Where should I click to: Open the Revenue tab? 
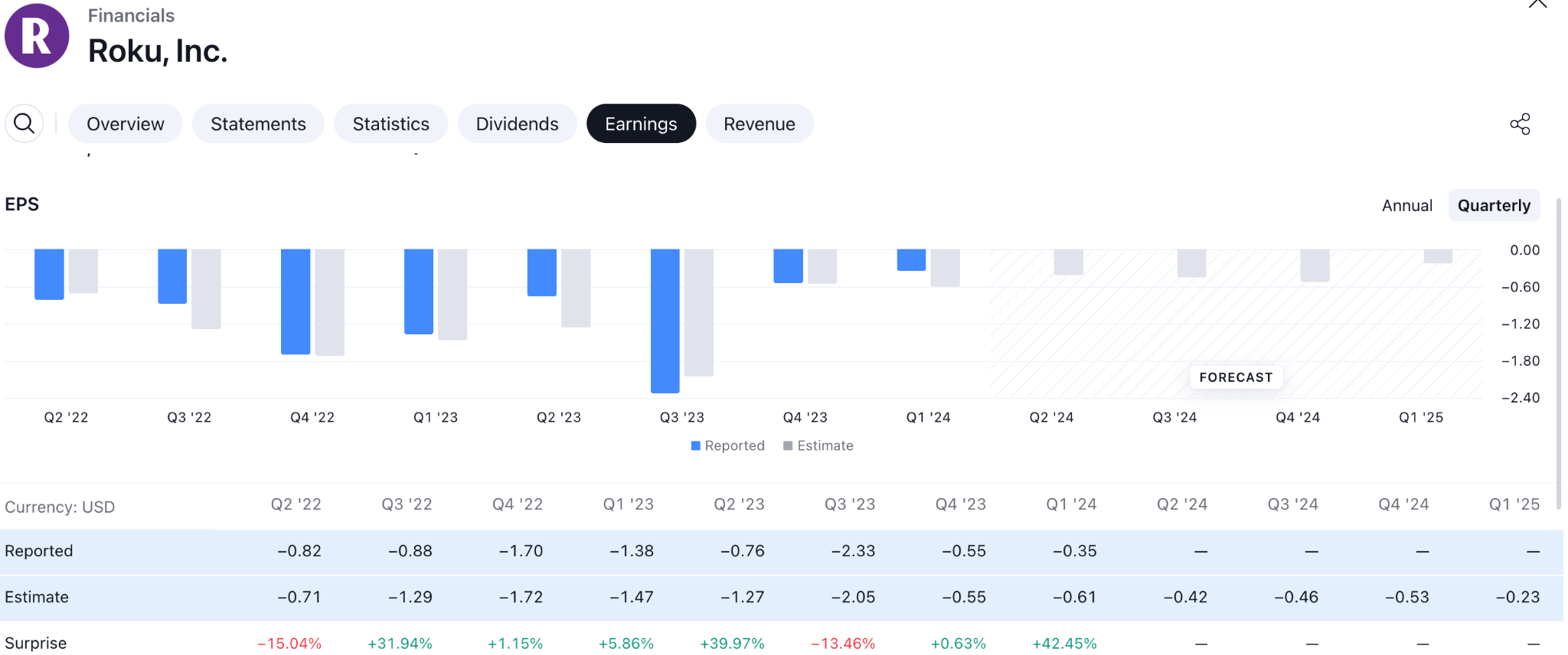point(759,124)
